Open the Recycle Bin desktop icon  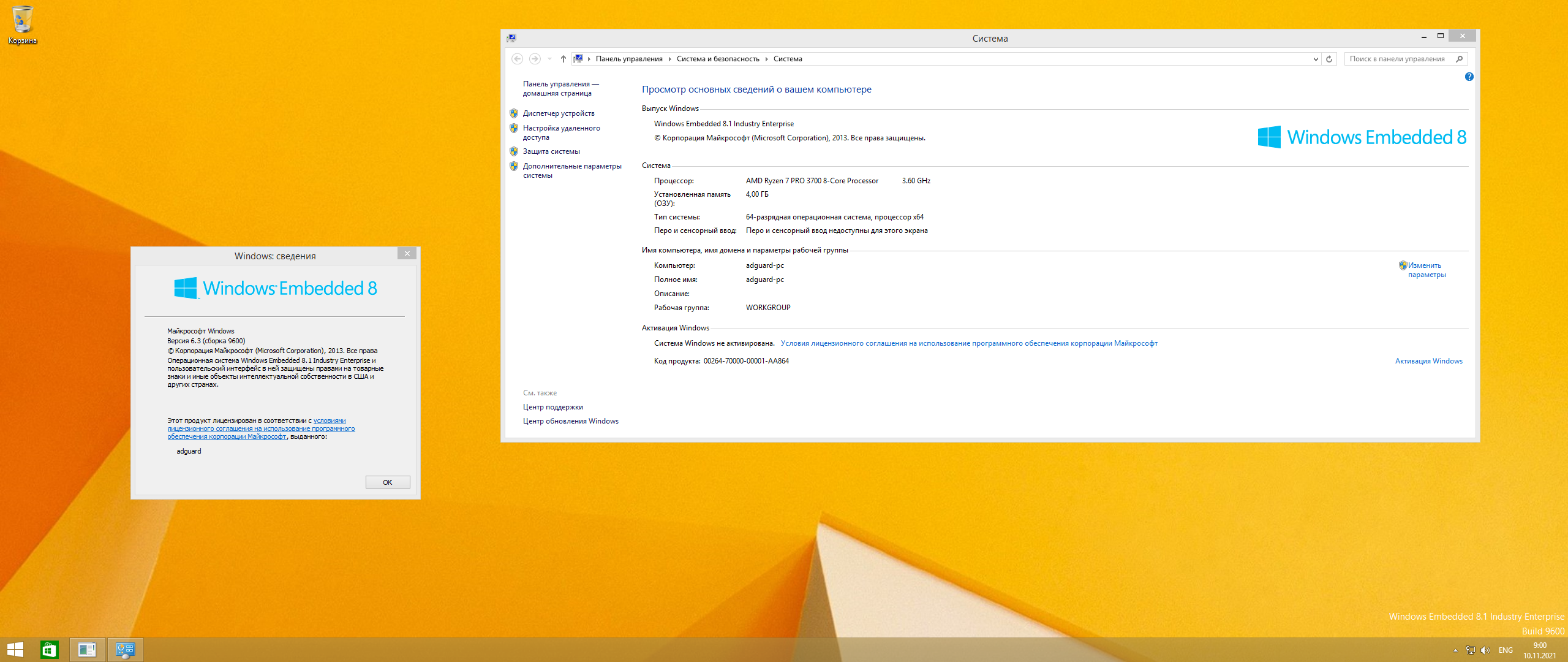22,25
